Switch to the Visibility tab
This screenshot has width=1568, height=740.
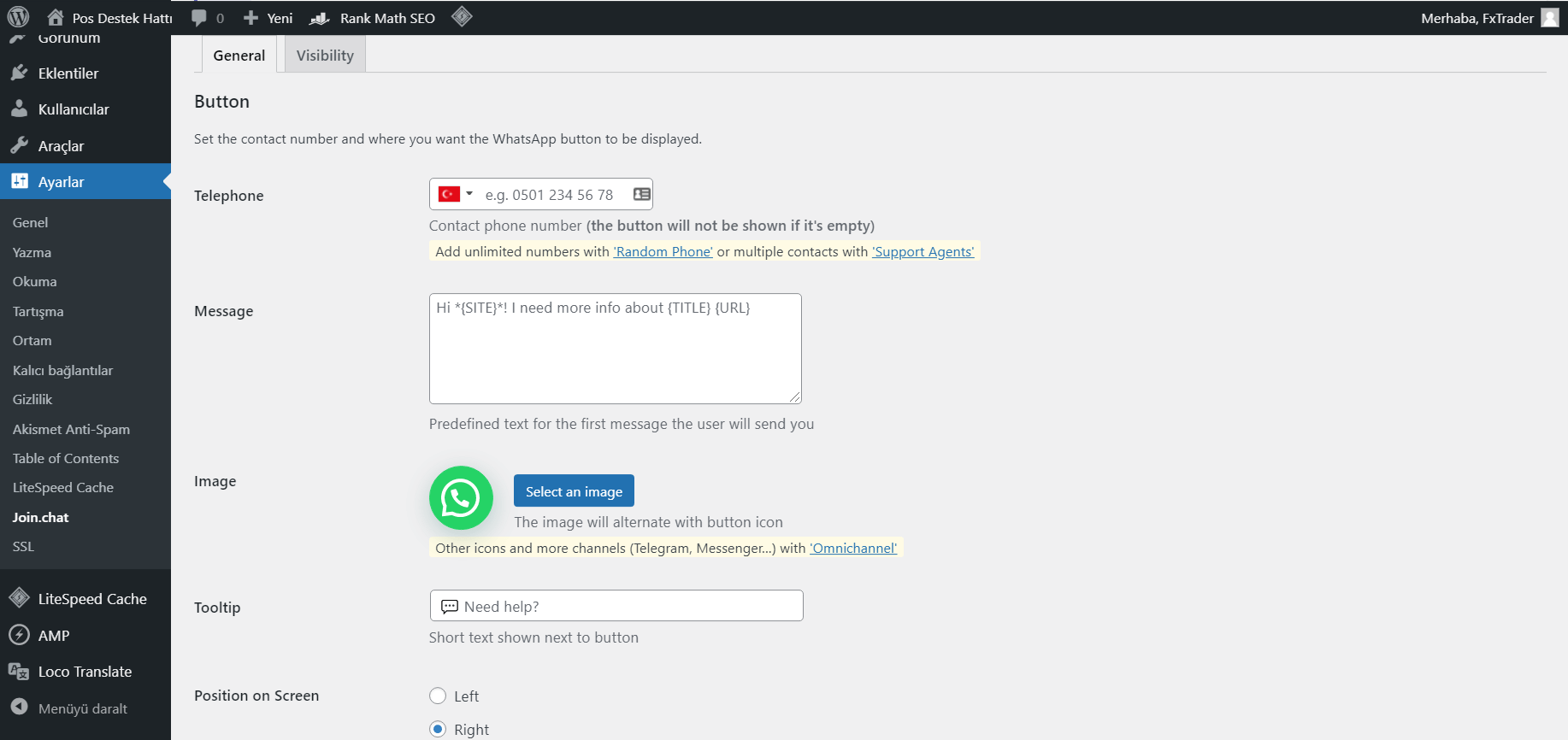[x=325, y=55]
